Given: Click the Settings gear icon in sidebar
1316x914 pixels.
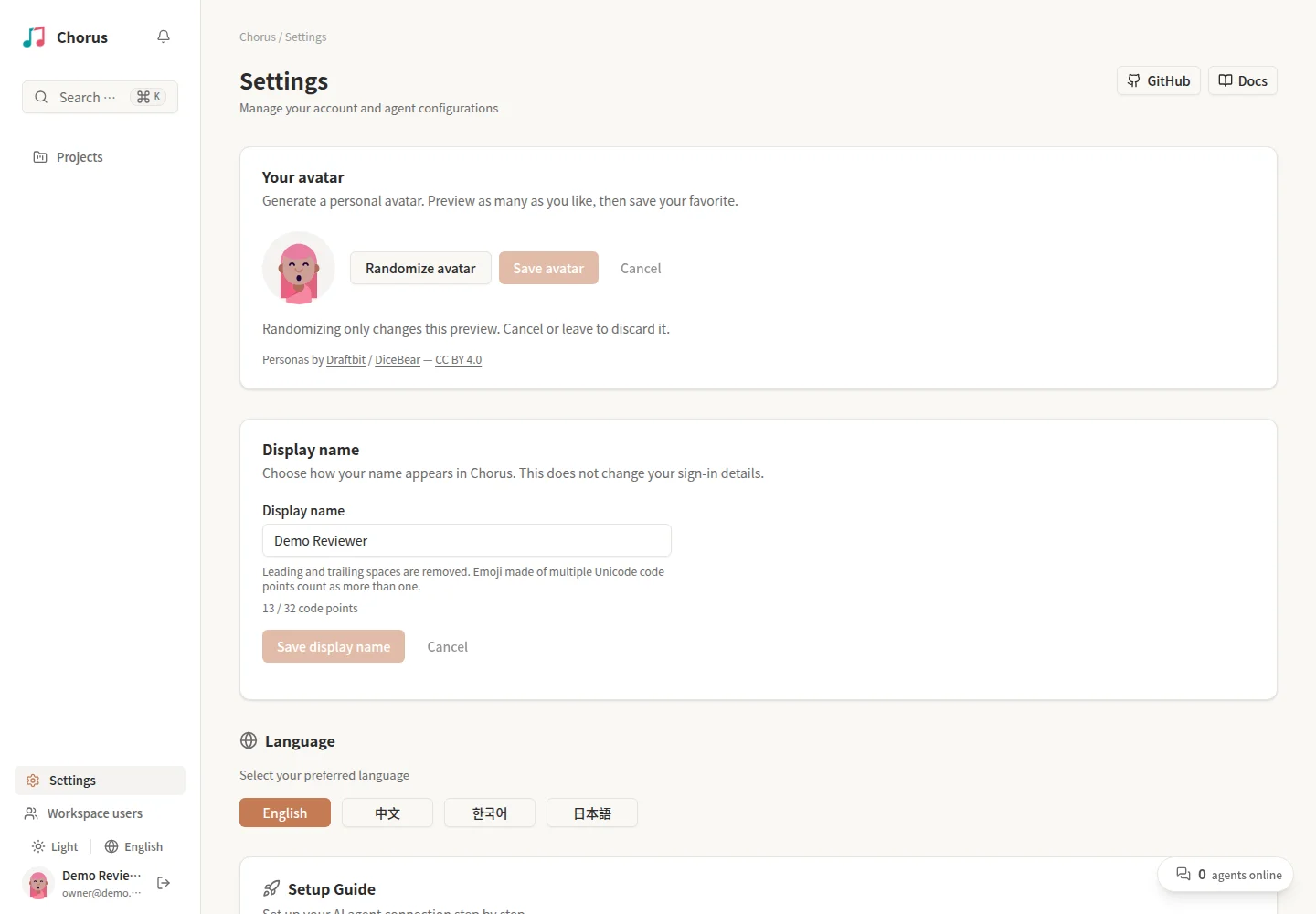Looking at the screenshot, I should [x=33, y=781].
